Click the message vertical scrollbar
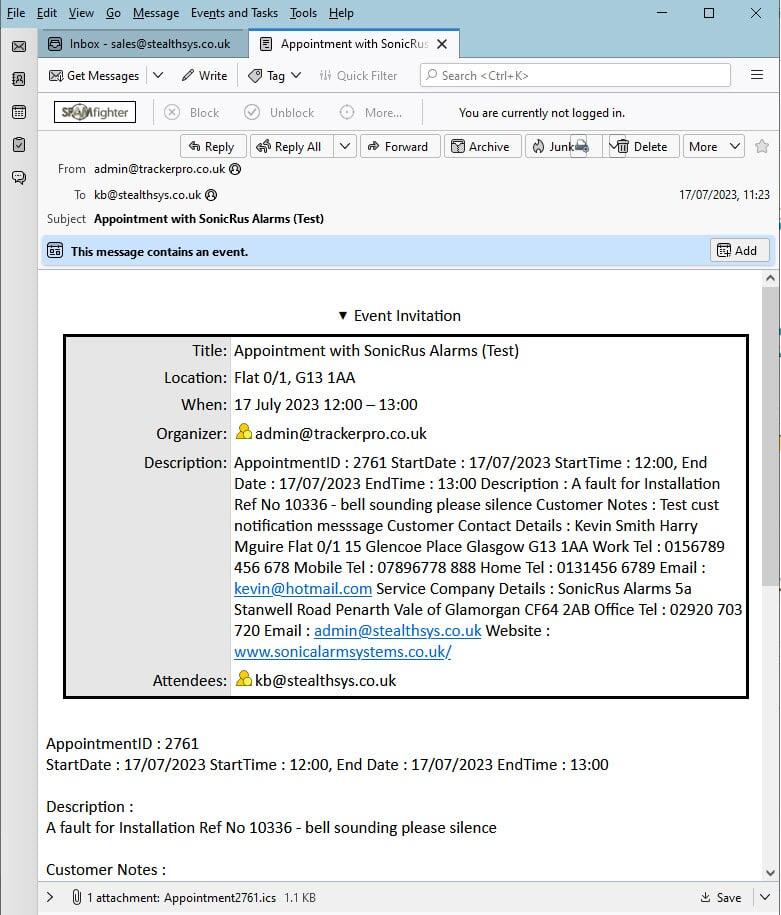 (769, 450)
